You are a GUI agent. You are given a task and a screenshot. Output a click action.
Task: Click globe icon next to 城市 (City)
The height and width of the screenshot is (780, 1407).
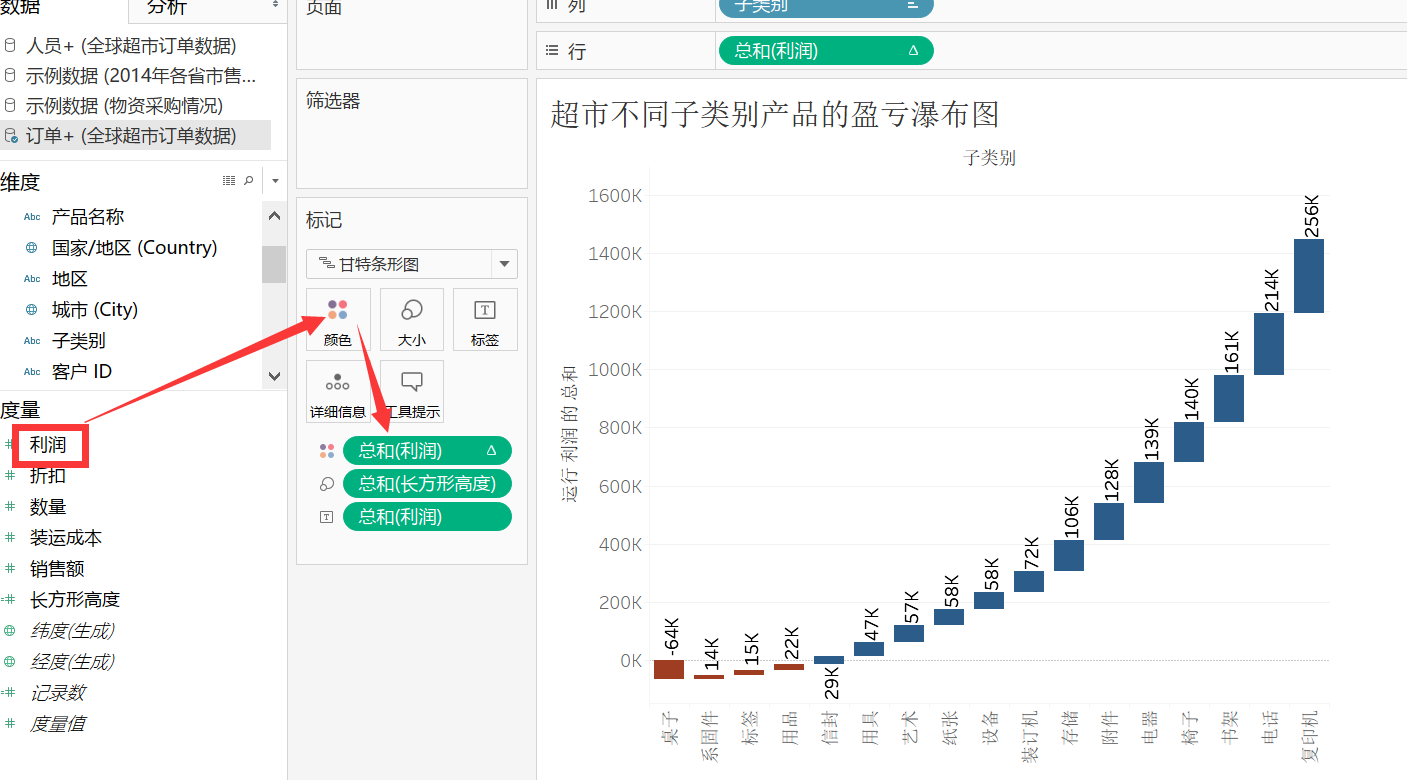pyautogui.click(x=32, y=310)
